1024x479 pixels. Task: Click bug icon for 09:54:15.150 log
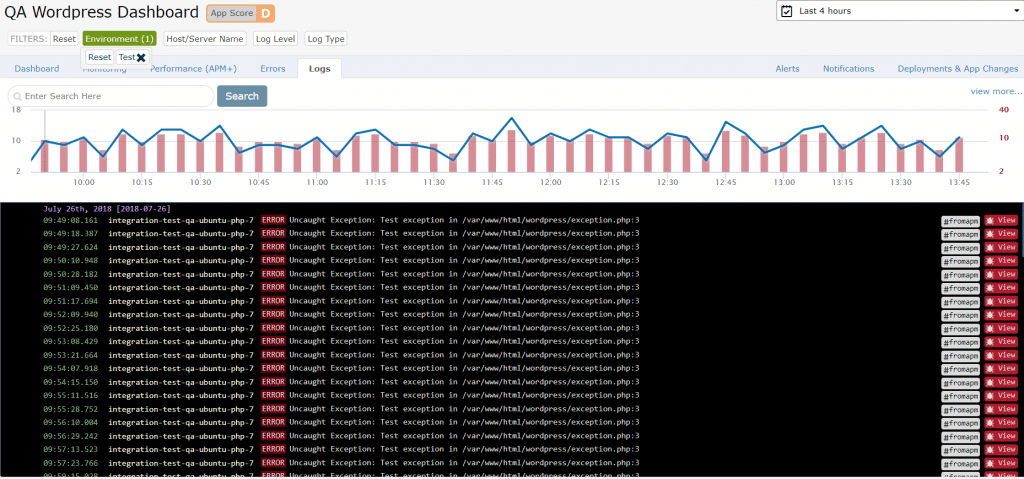pos(991,383)
